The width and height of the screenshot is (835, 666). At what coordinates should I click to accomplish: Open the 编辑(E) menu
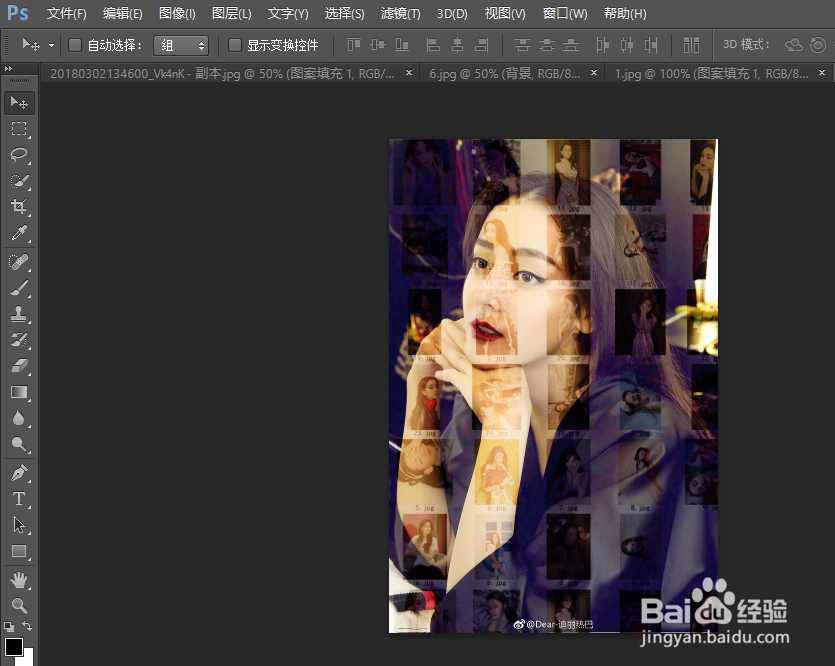tap(122, 13)
